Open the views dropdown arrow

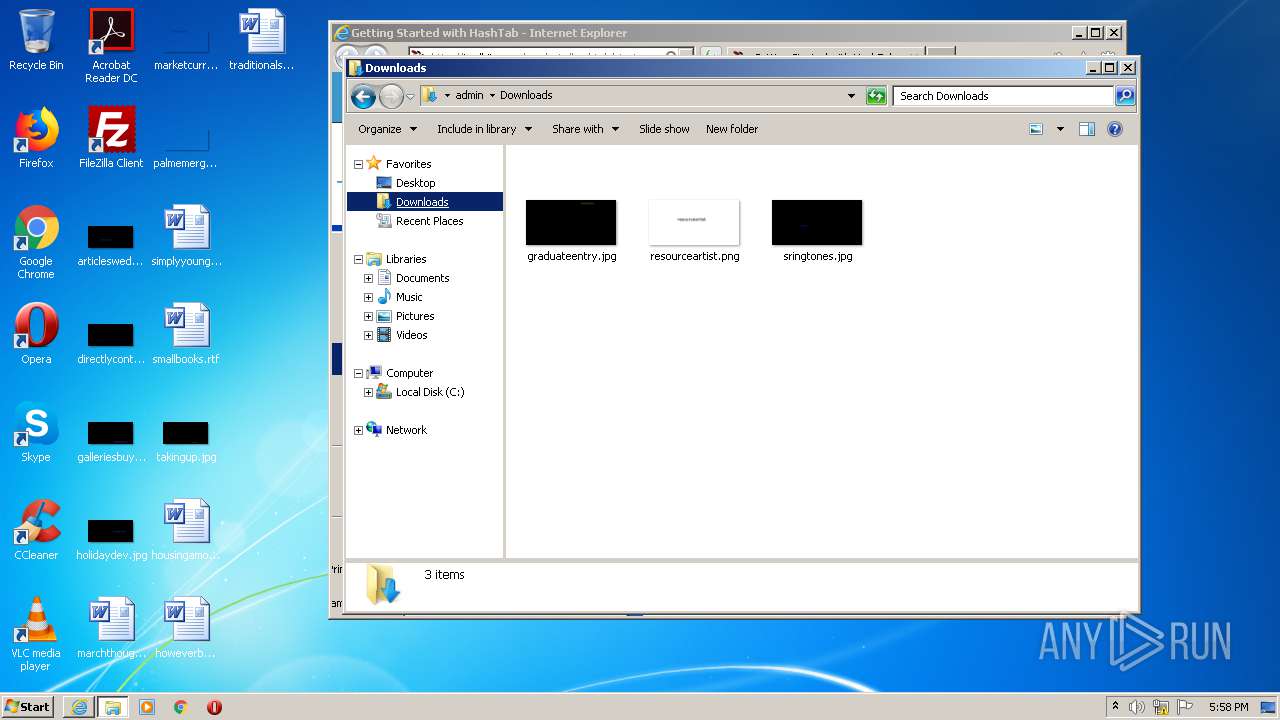click(x=1060, y=129)
